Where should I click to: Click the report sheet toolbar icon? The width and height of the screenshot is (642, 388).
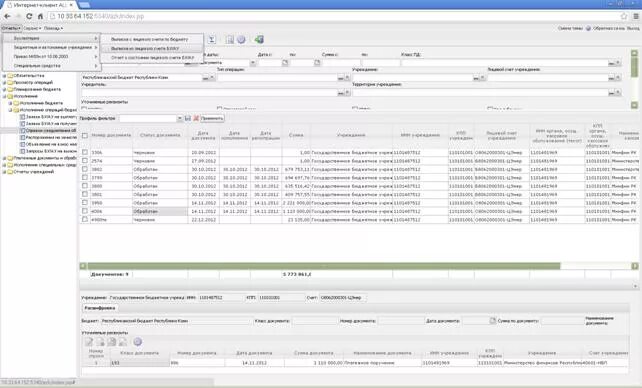(x=230, y=39)
